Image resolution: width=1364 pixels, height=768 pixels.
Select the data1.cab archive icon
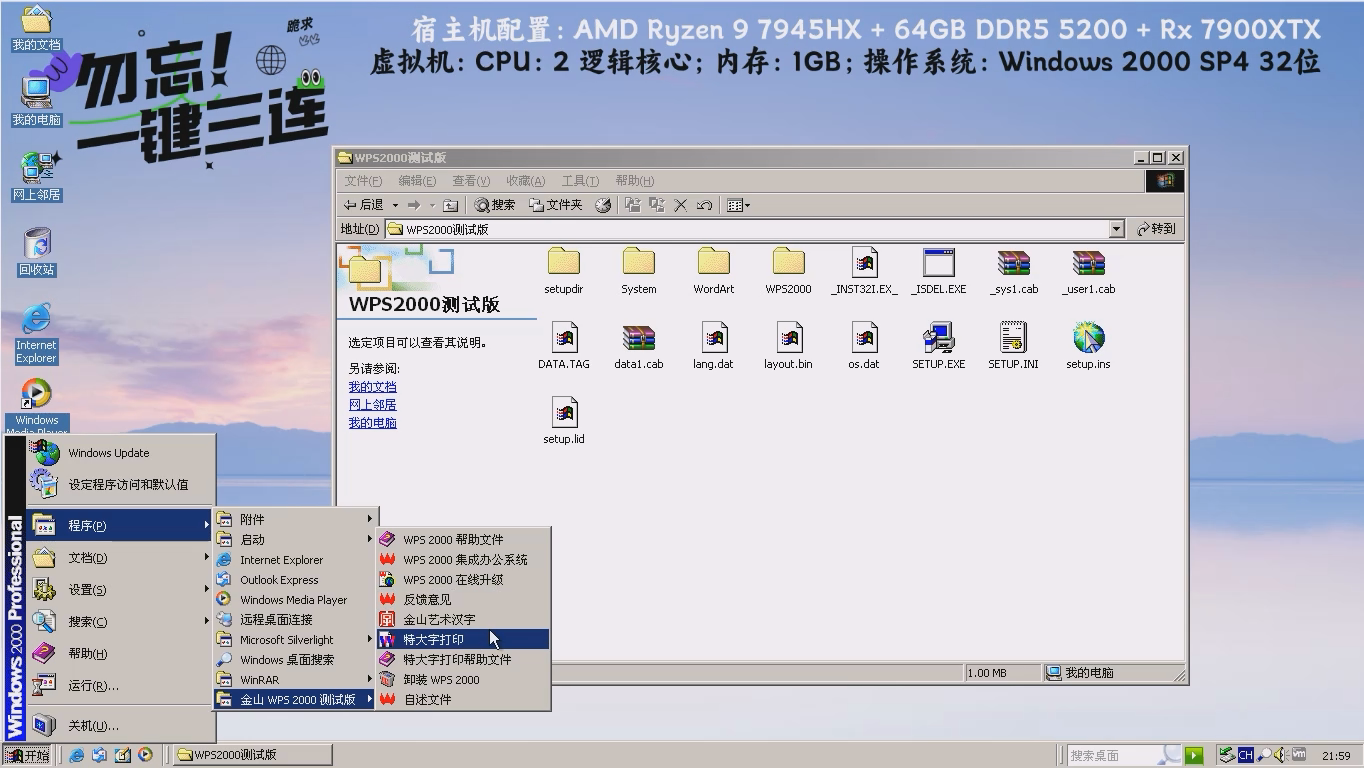(x=638, y=338)
